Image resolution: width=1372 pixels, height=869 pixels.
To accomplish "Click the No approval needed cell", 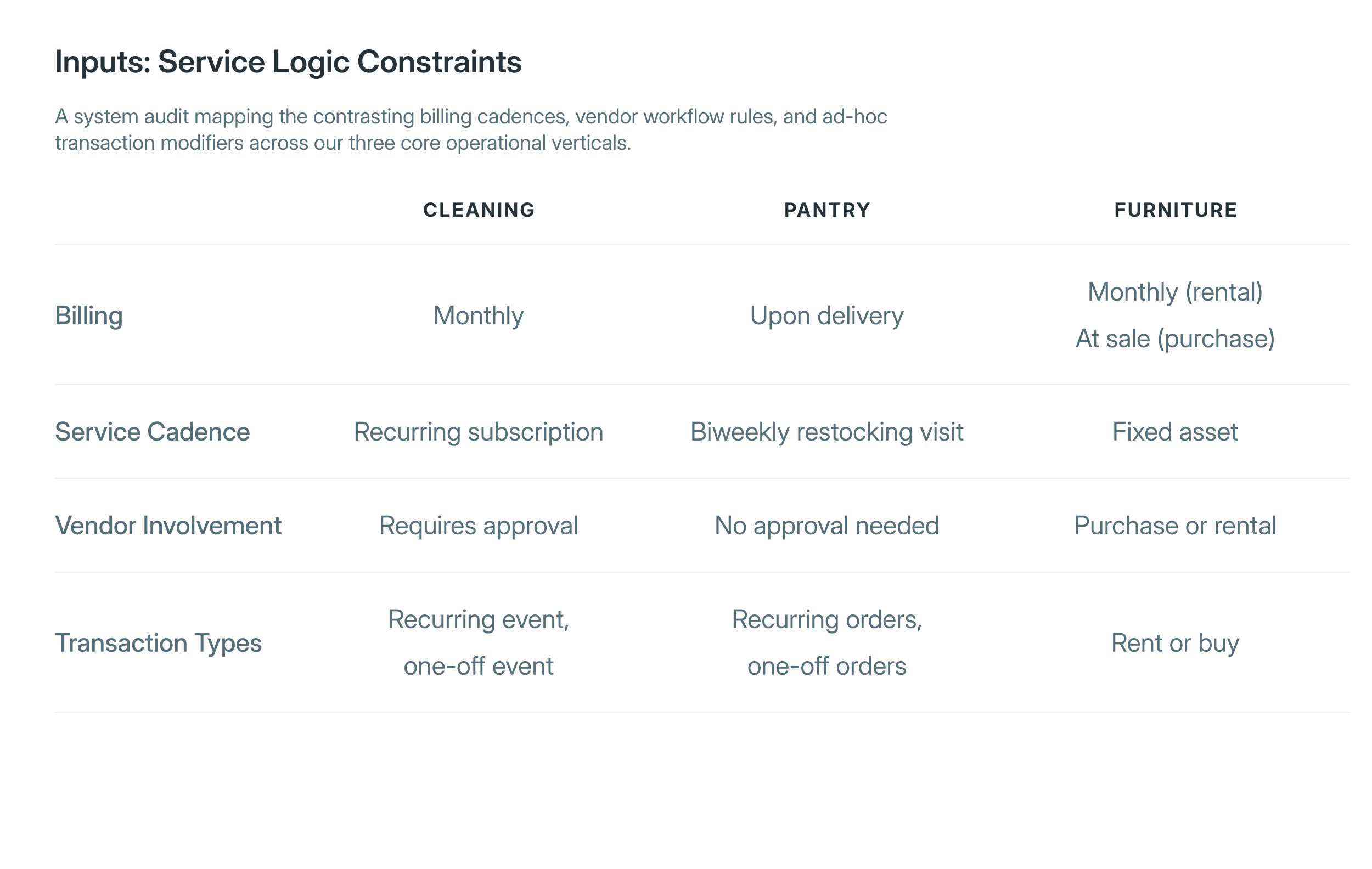I will pos(826,526).
